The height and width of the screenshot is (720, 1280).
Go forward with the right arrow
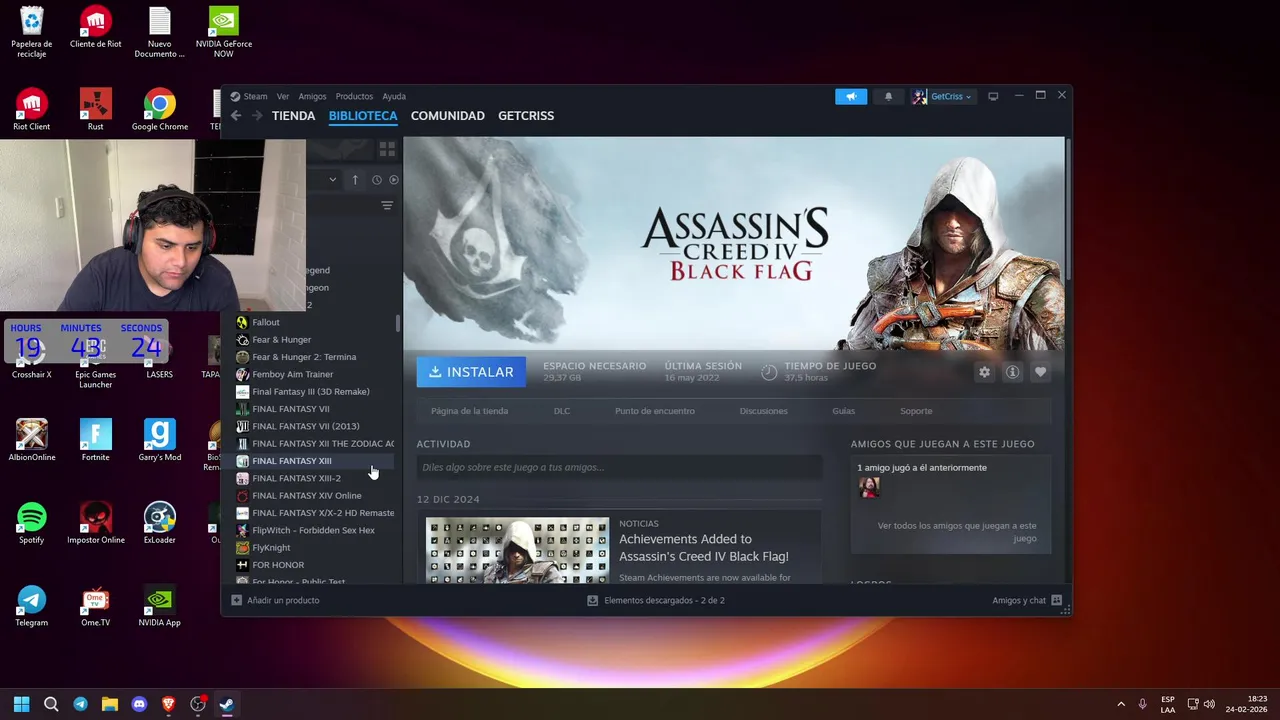click(257, 116)
